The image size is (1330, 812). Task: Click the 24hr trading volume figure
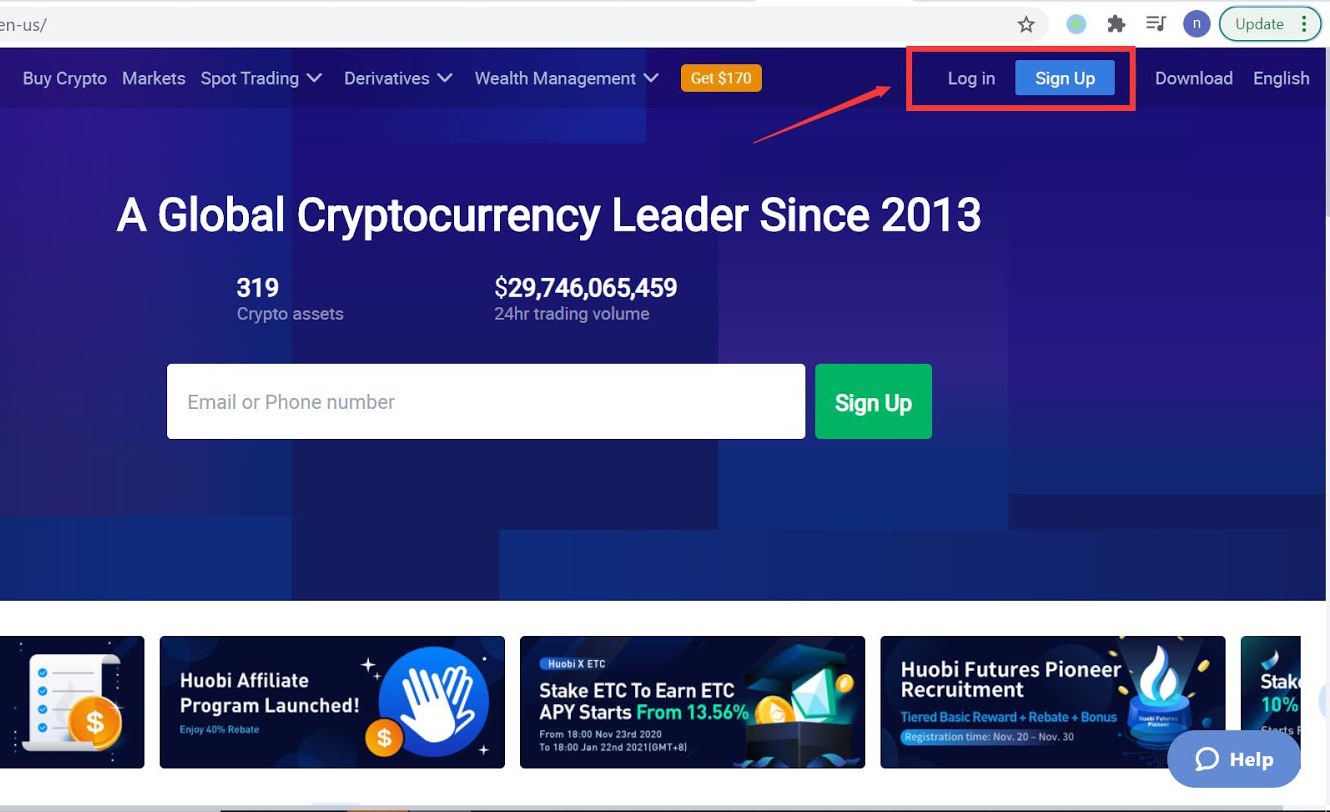pos(586,288)
